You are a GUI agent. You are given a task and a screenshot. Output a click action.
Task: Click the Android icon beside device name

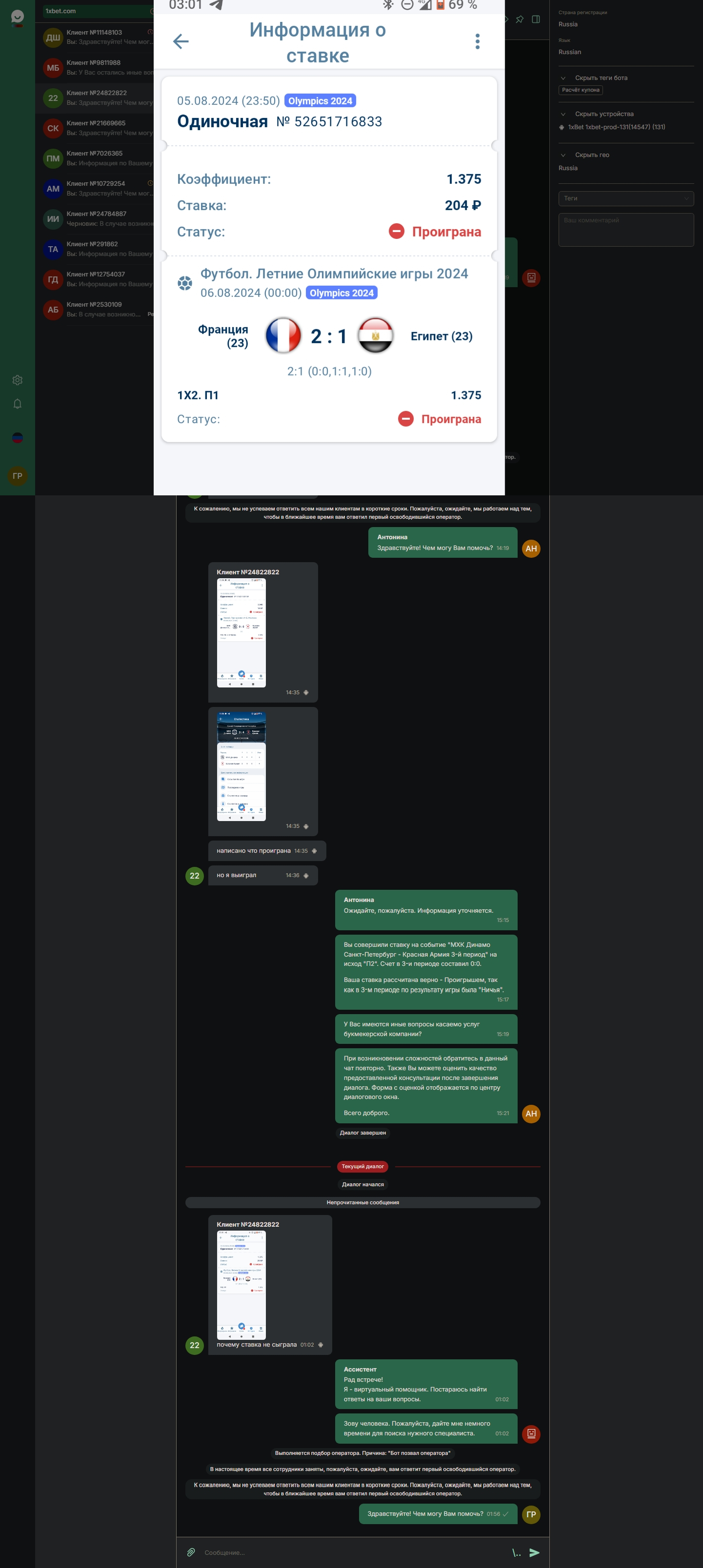(562, 127)
